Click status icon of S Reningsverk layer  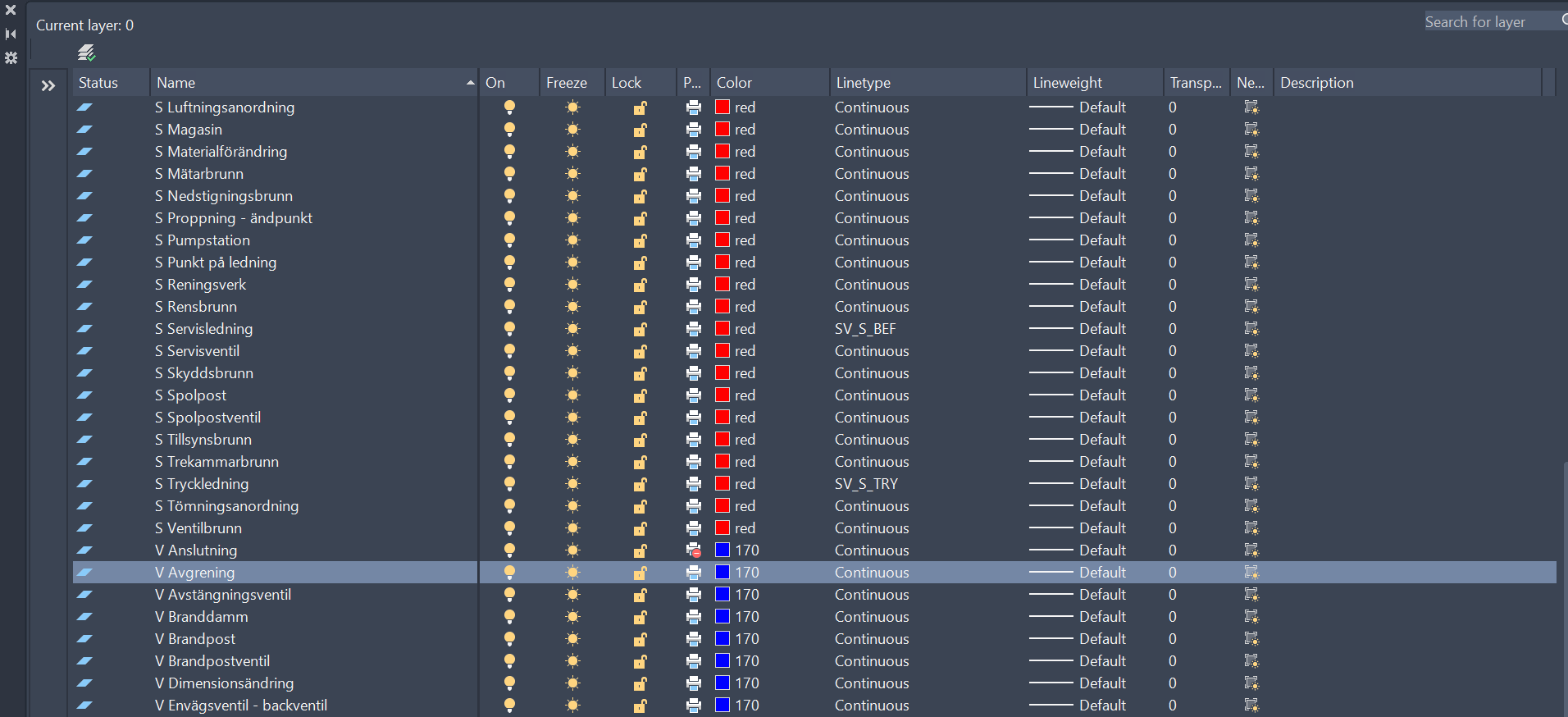point(84,285)
